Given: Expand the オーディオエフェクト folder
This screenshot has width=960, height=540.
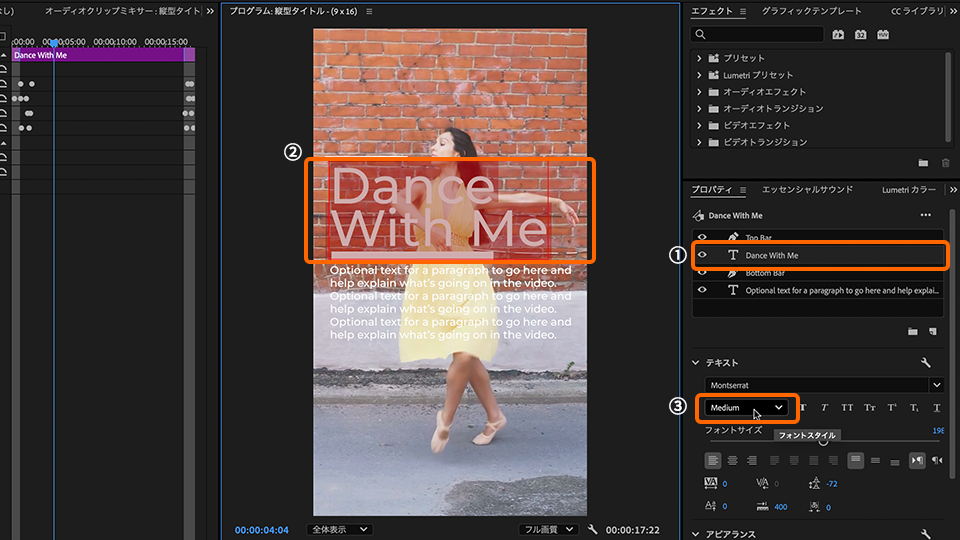Looking at the screenshot, I should coord(699,92).
